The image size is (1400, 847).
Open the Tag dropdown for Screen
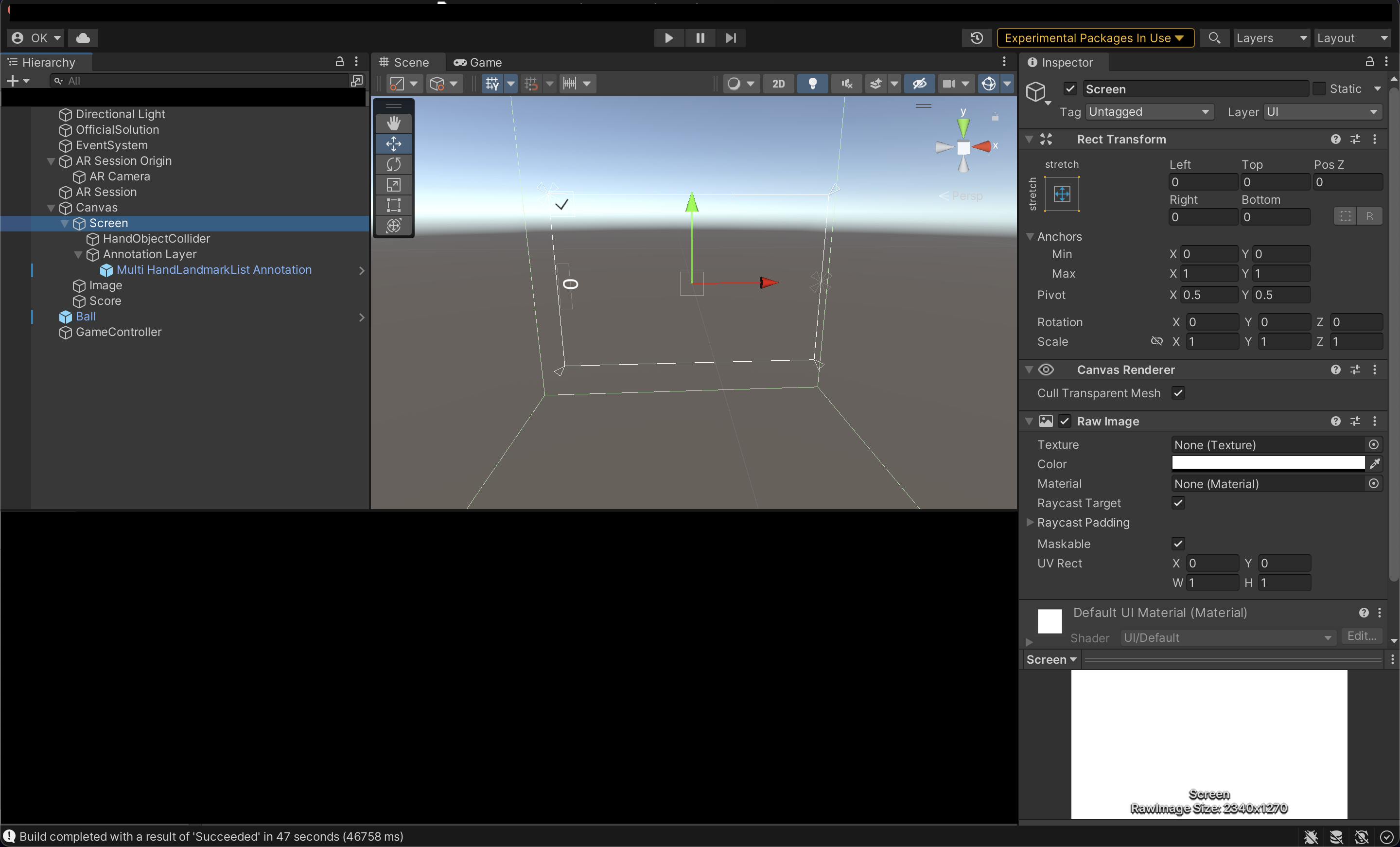(1149, 111)
